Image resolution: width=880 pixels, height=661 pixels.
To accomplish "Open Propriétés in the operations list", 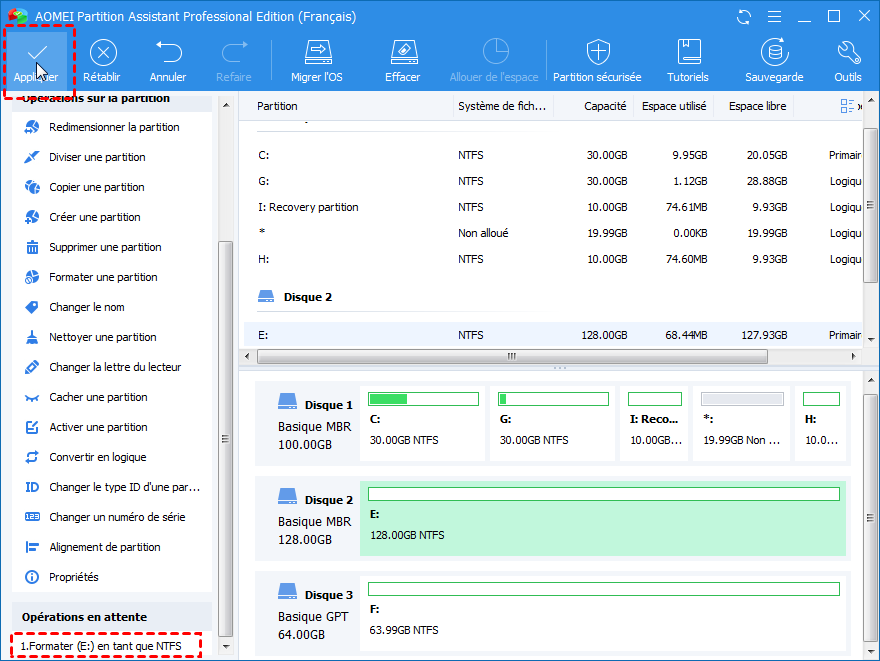I will pyautogui.click(x=74, y=577).
